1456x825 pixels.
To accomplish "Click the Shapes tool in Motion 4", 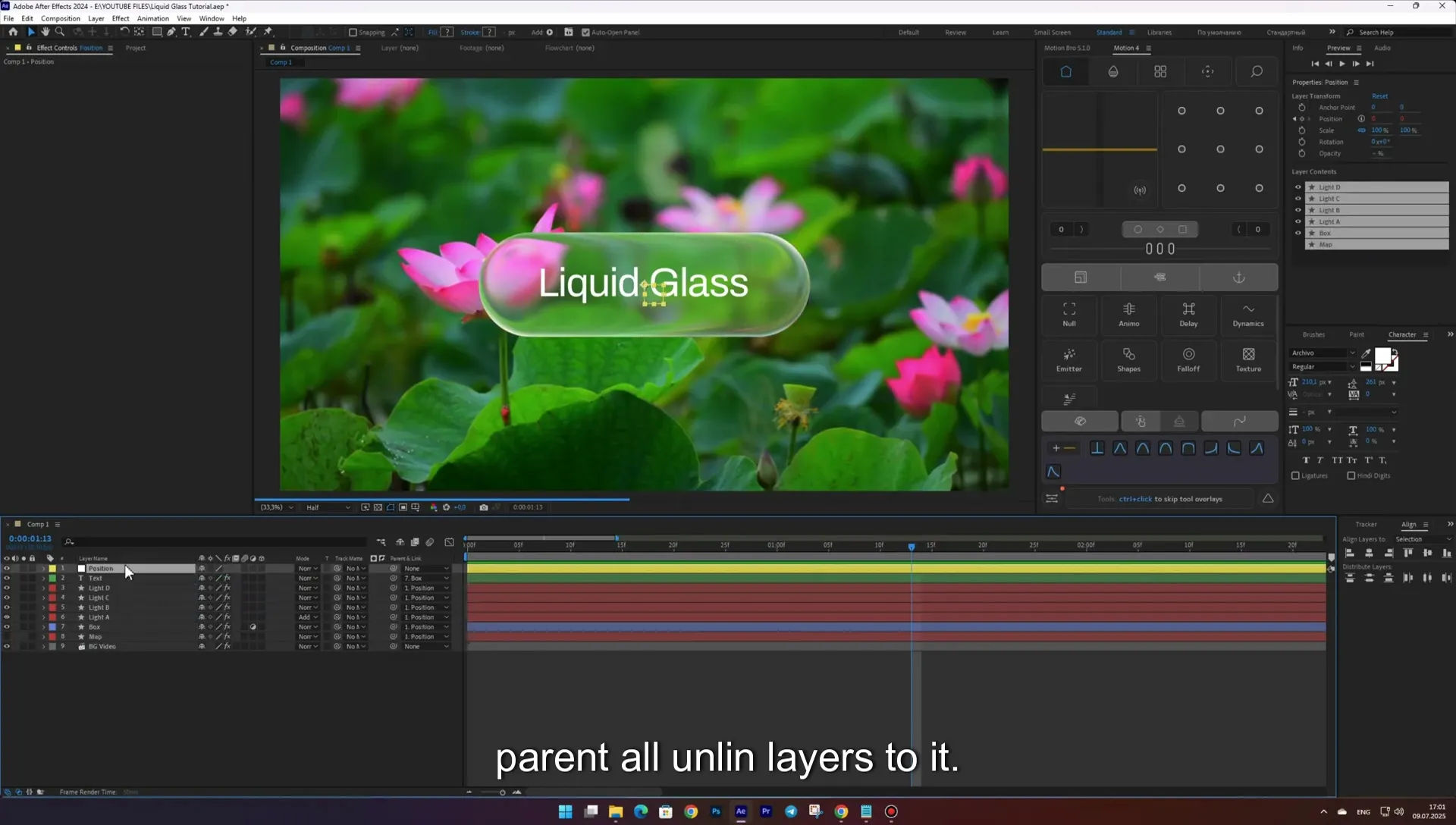I will pos(1128,359).
